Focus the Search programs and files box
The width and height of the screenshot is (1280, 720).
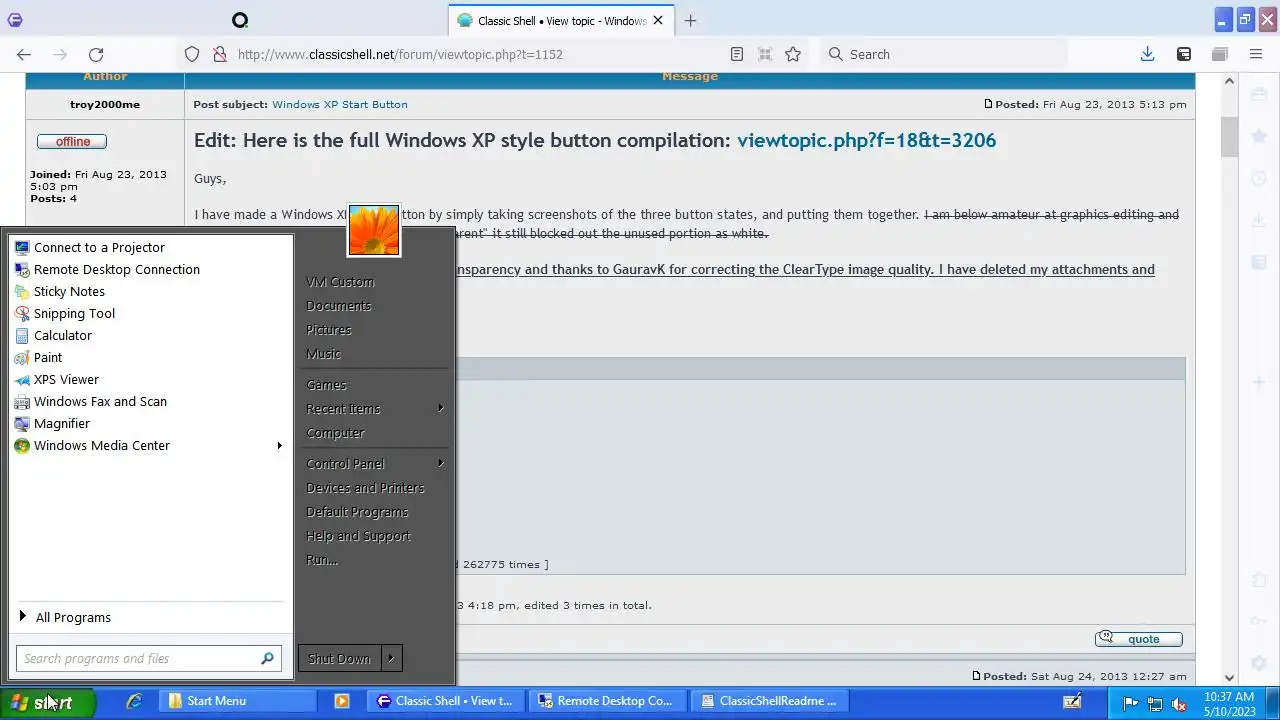pos(148,658)
